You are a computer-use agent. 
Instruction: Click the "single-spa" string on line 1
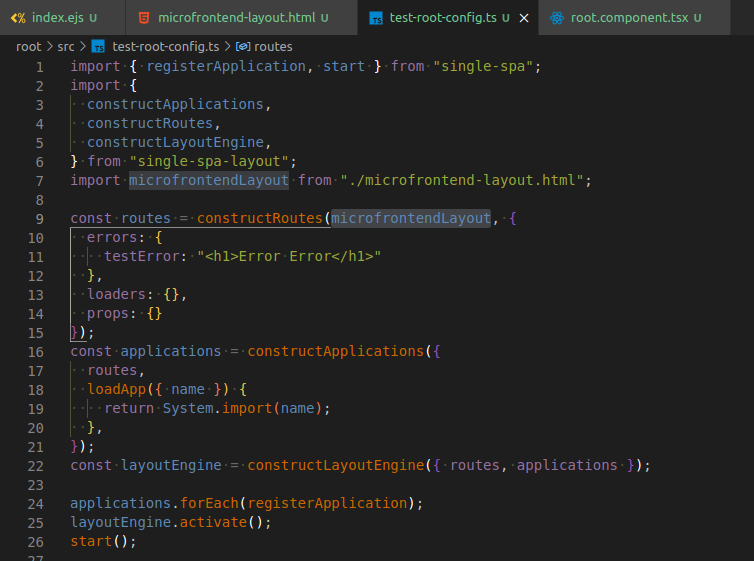pyautogui.click(x=483, y=66)
